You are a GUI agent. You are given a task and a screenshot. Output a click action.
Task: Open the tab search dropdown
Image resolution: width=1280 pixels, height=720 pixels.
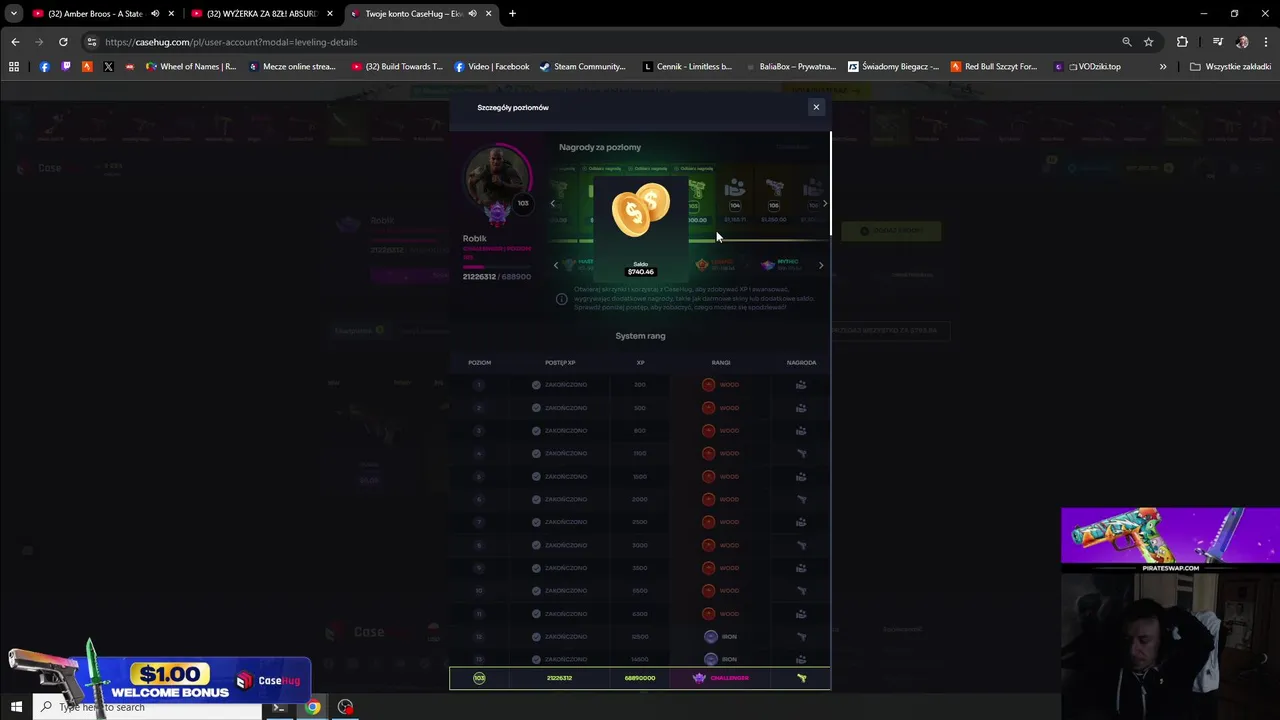pos(13,14)
